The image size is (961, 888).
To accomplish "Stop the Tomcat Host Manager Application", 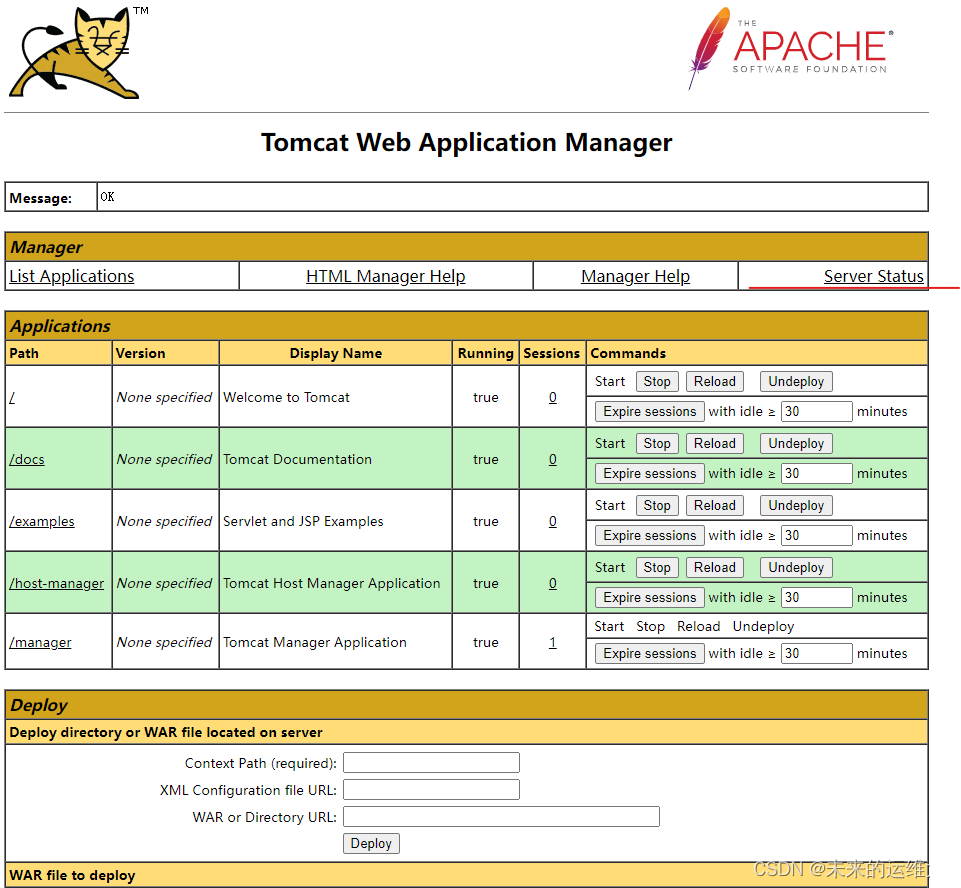I will click(x=657, y=567).
